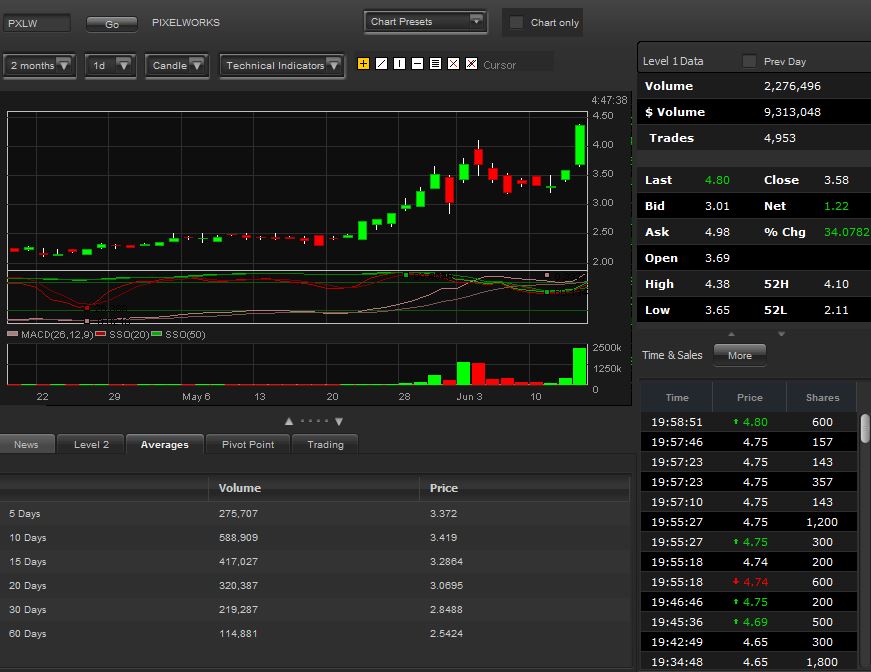Screen dimensions: 871x672
Task: Click the Time & Sales scrollbar thumb
Action: point(865,428)
